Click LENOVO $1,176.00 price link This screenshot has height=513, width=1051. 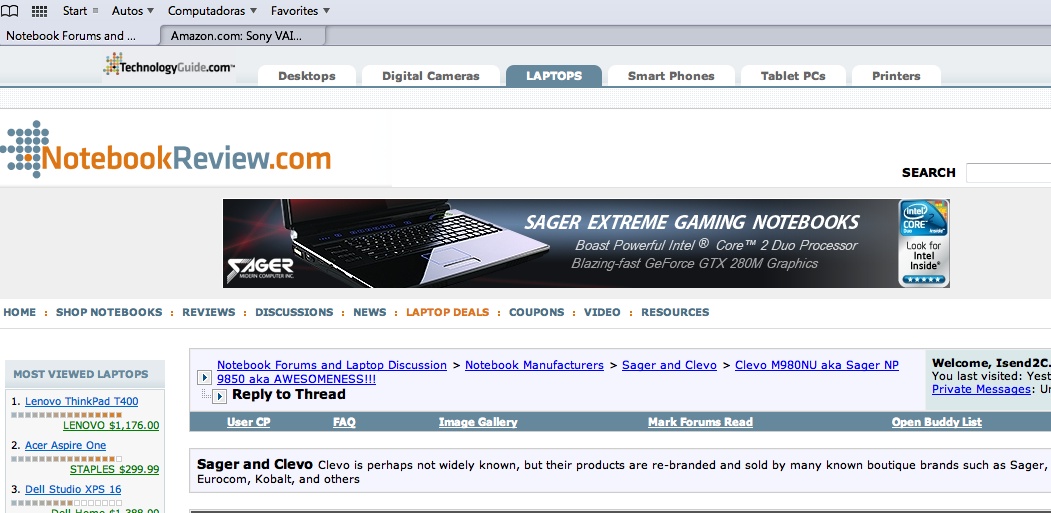(x=111, y=425)
